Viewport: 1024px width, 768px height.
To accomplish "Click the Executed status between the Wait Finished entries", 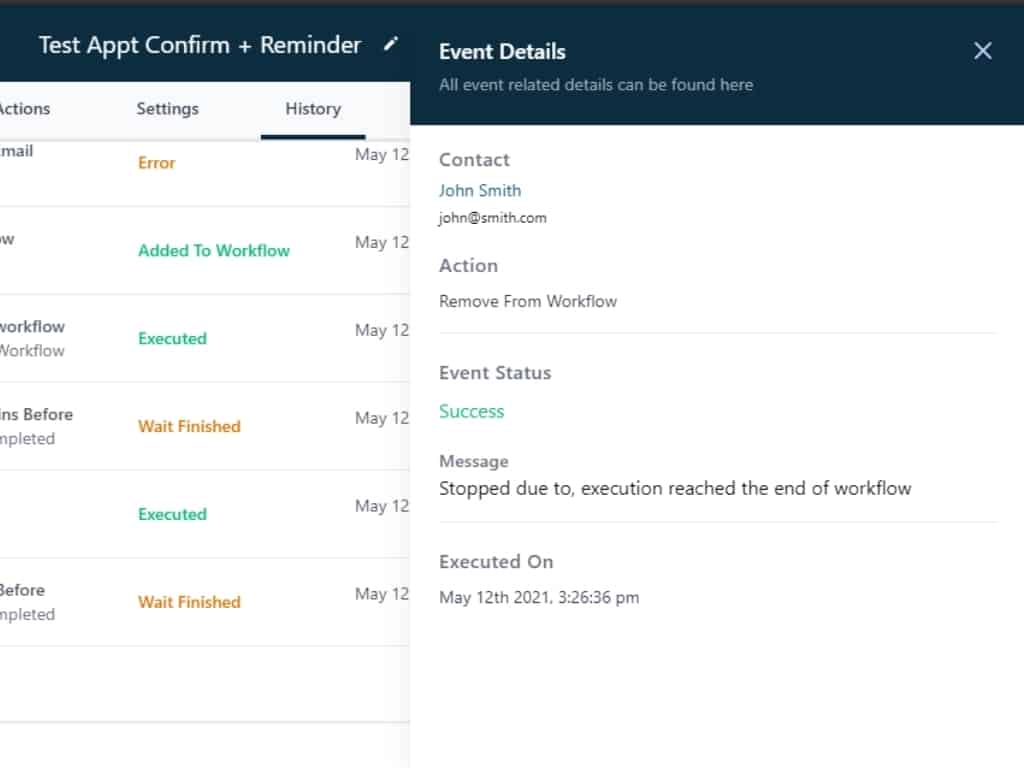I will point(172,515).
